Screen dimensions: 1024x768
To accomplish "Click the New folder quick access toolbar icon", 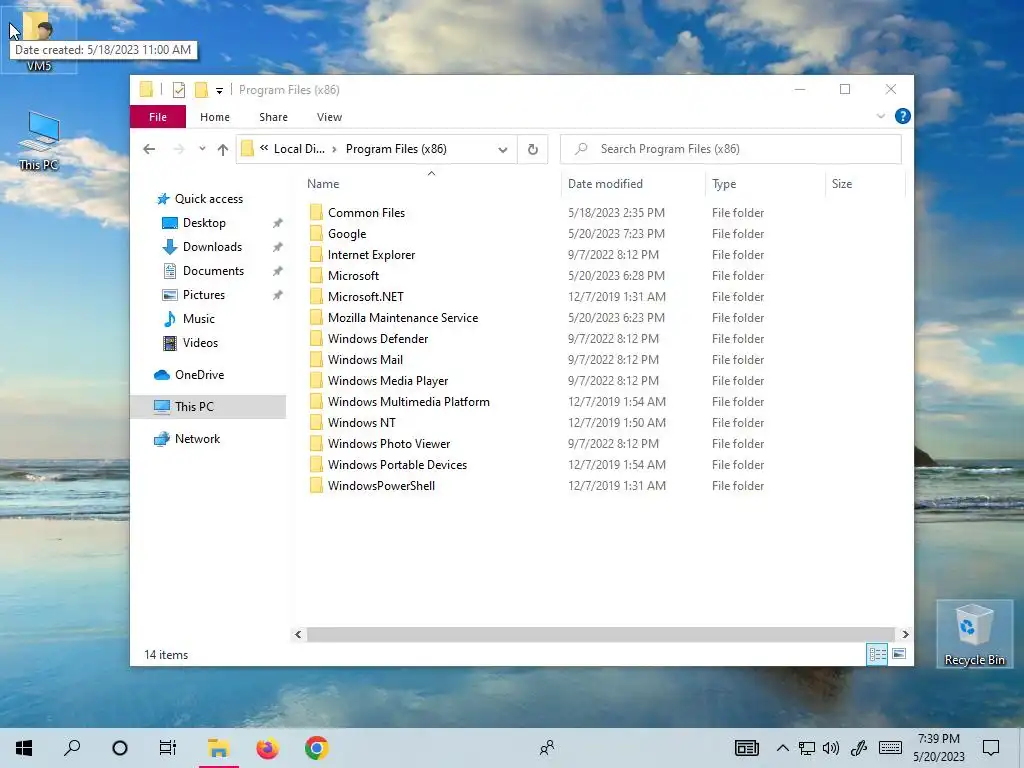I will pyautogui.click(x=201, y=90).
